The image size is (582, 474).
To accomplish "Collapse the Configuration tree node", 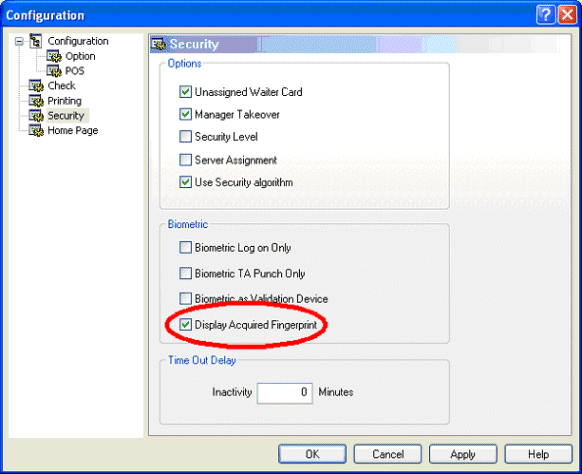I will pos(19,41).
